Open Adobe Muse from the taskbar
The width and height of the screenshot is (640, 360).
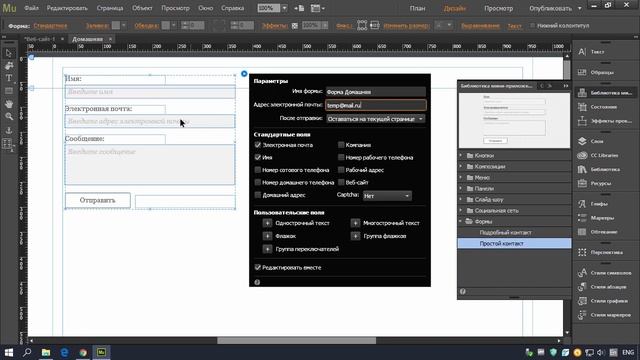[101, 352]
